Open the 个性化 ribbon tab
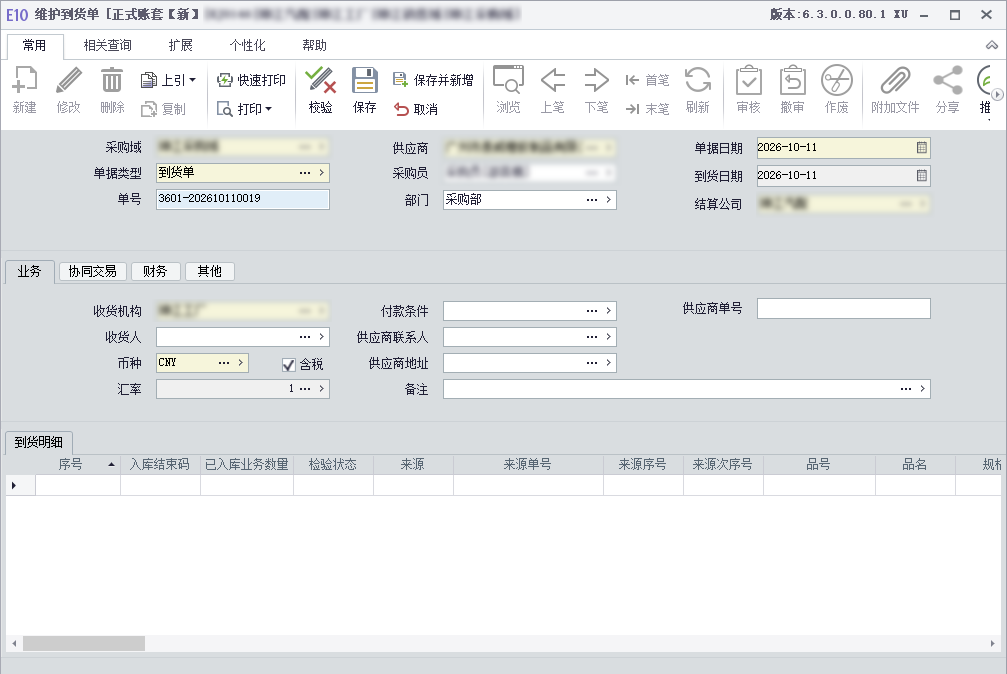1007x674 pixels. coord(247,46)
